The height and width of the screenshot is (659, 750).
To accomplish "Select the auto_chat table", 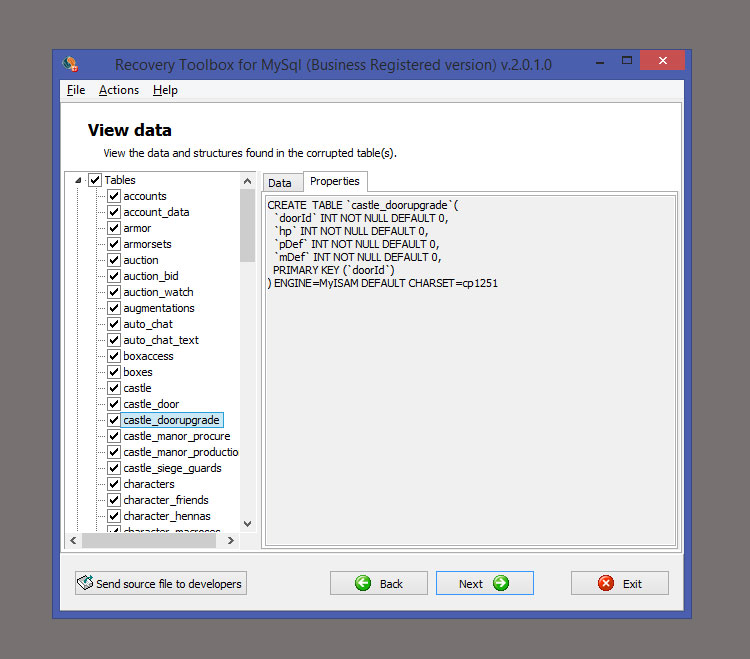I will point(148,324).
